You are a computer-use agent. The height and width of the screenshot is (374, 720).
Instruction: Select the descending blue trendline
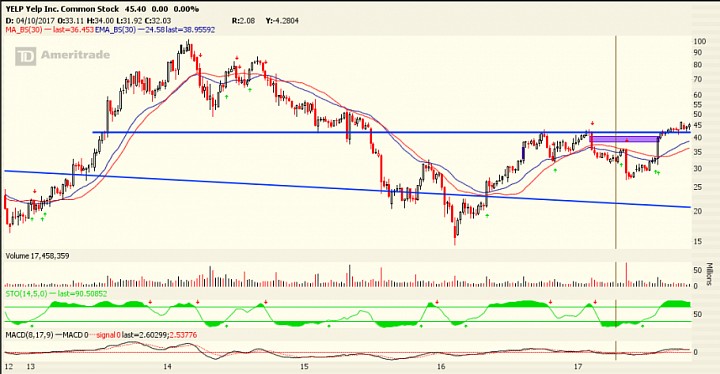347,189
